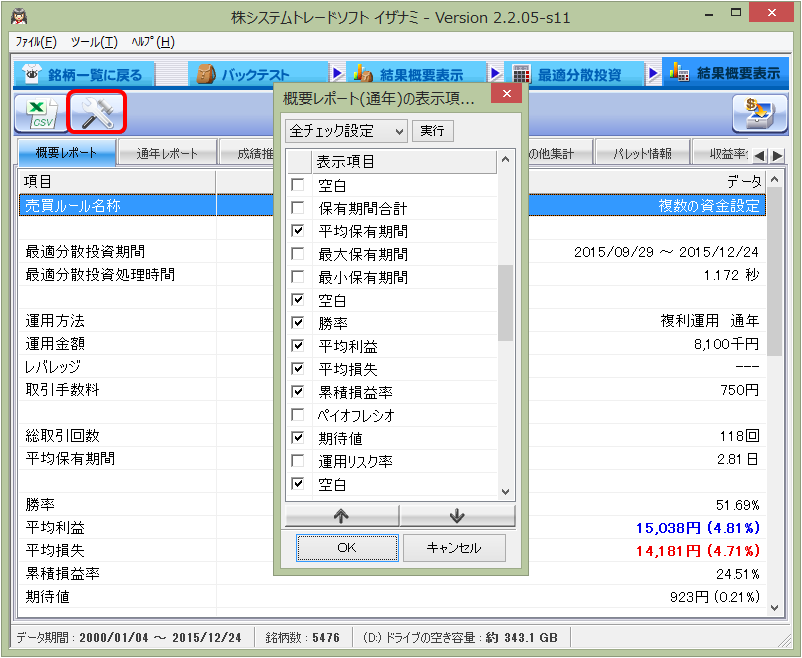This screenshot has width=802, height=658.
Task: Enable the 運用リスク率 checkbox
Action: (298, 460)
